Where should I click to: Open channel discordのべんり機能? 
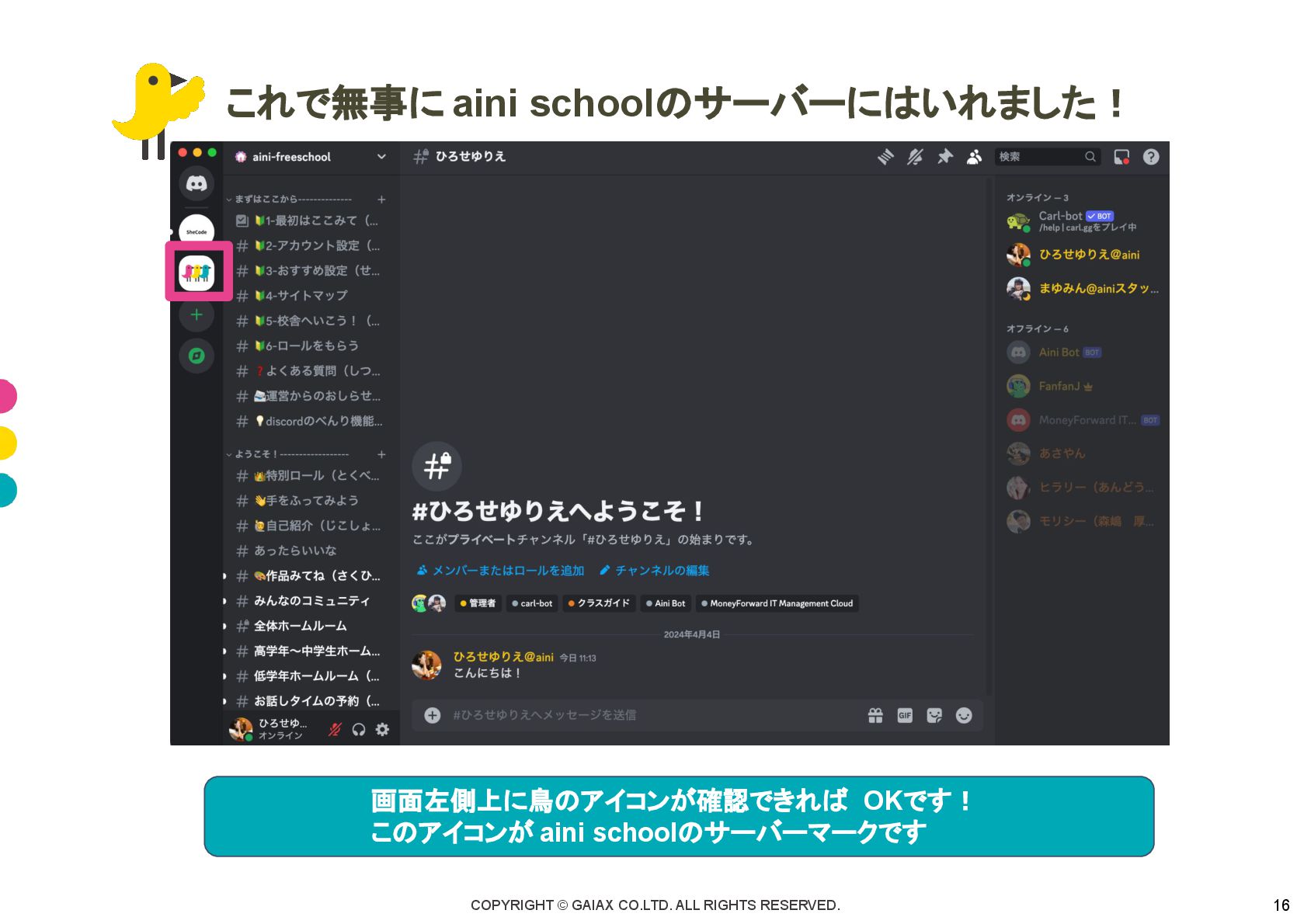(308, 421)
